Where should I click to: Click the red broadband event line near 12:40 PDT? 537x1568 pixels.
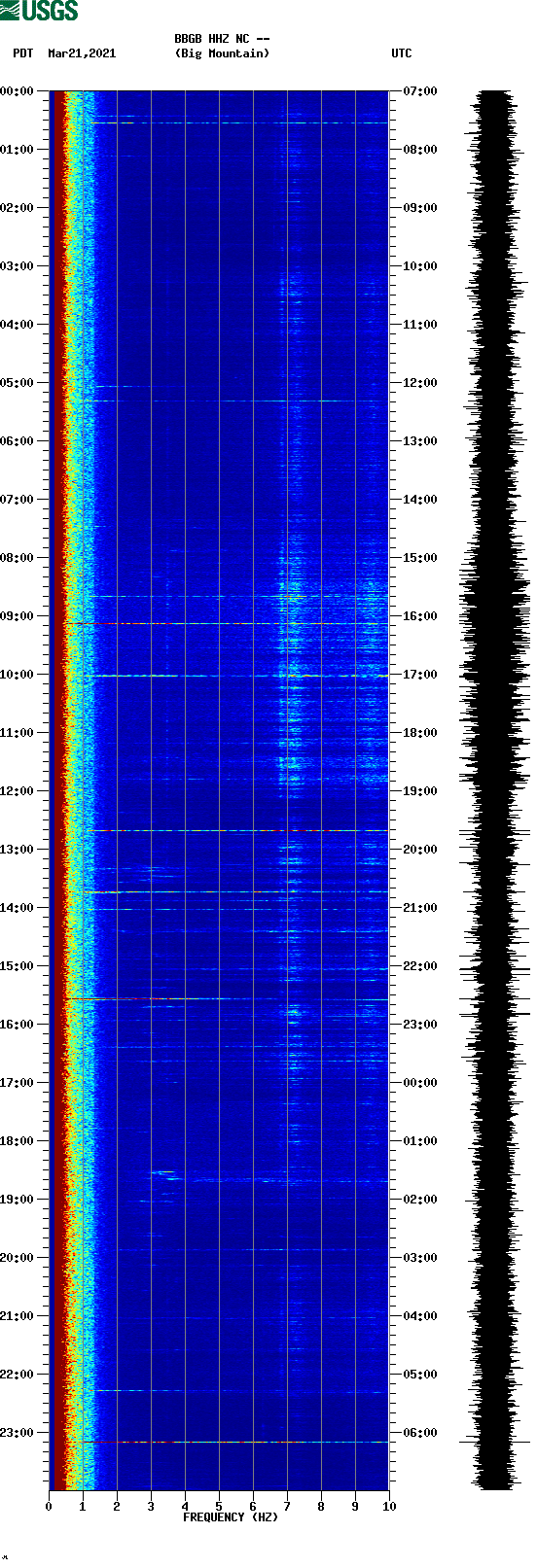[238, 831]
